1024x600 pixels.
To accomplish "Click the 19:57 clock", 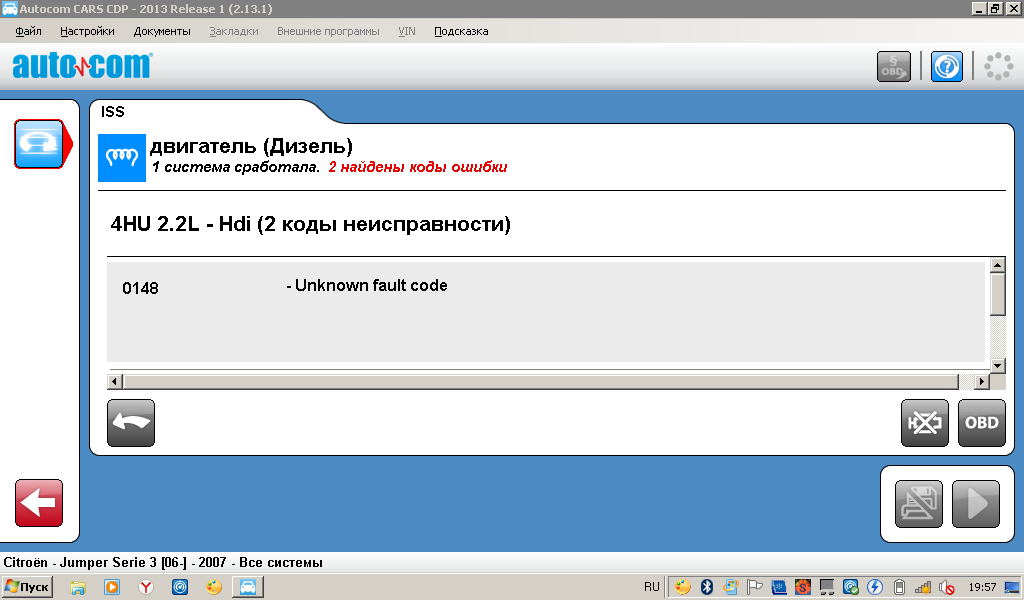I will [982, 587].
